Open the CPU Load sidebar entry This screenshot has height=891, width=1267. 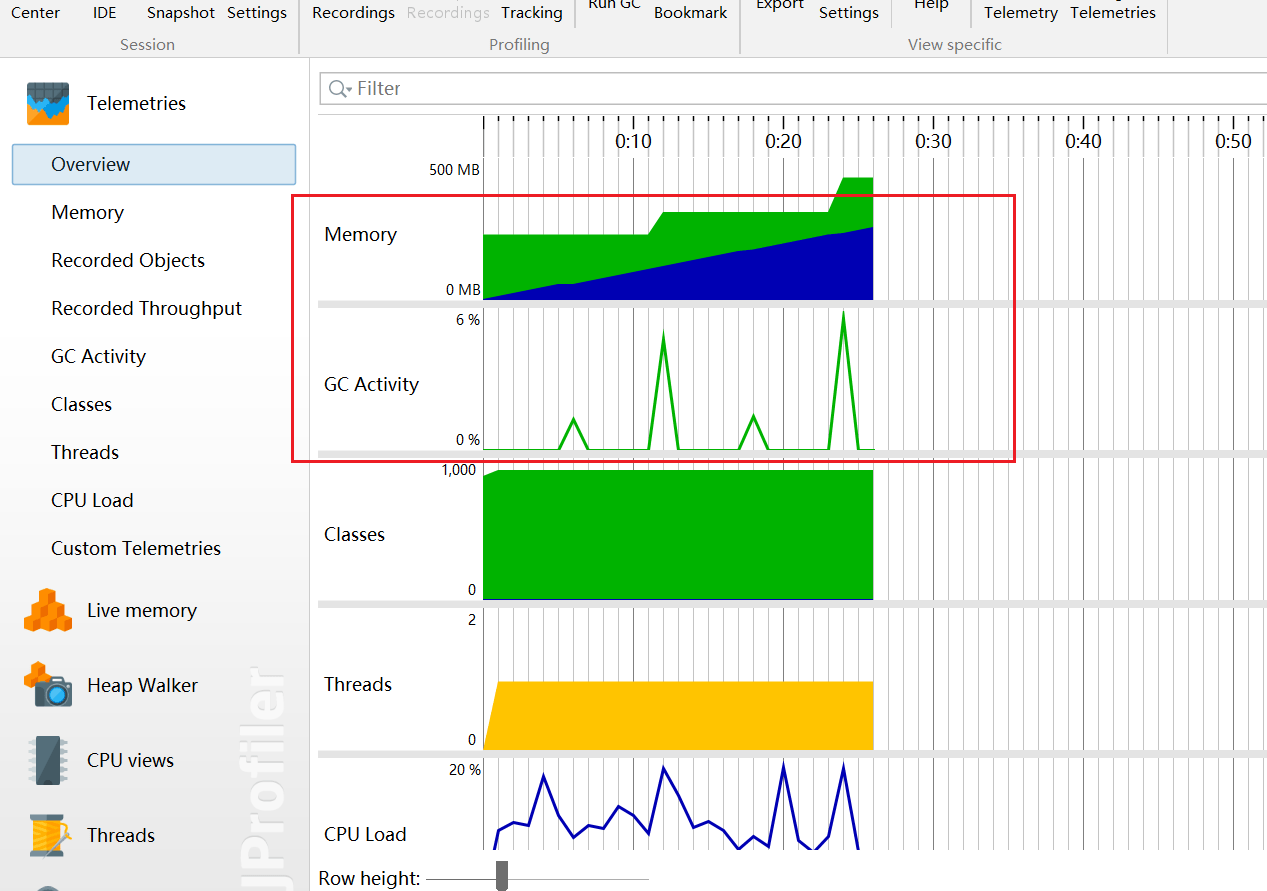point(92,501)
